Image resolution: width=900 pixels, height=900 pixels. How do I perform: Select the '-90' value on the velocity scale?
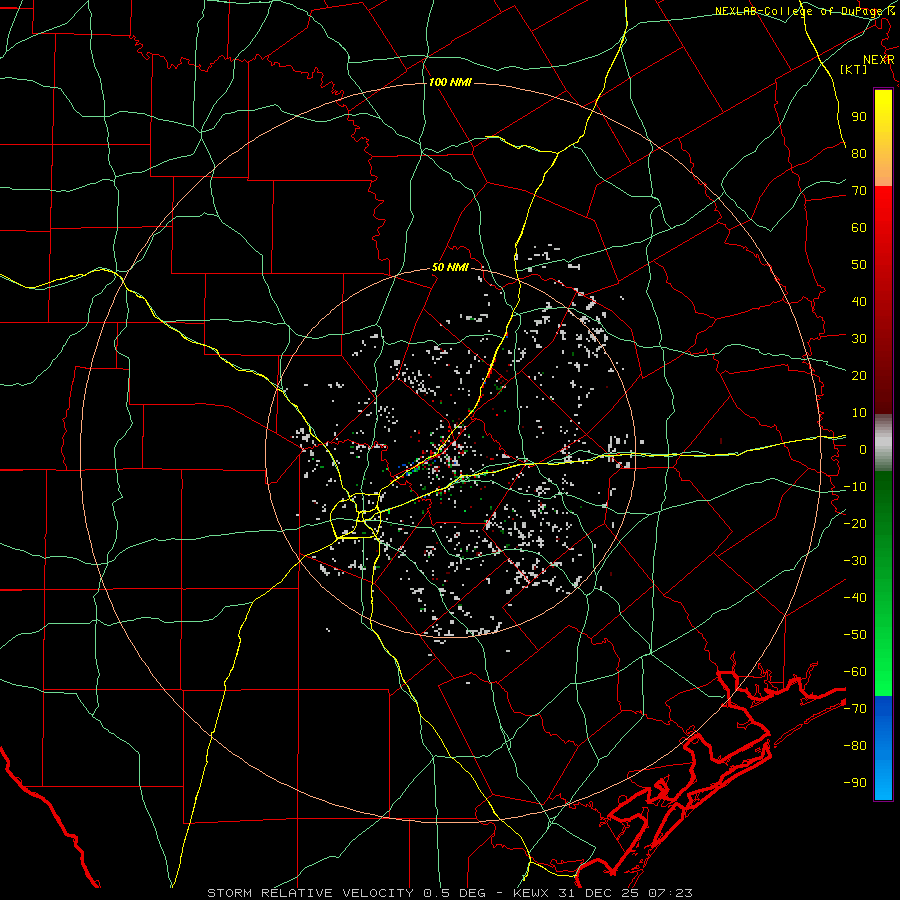[855, 783]
